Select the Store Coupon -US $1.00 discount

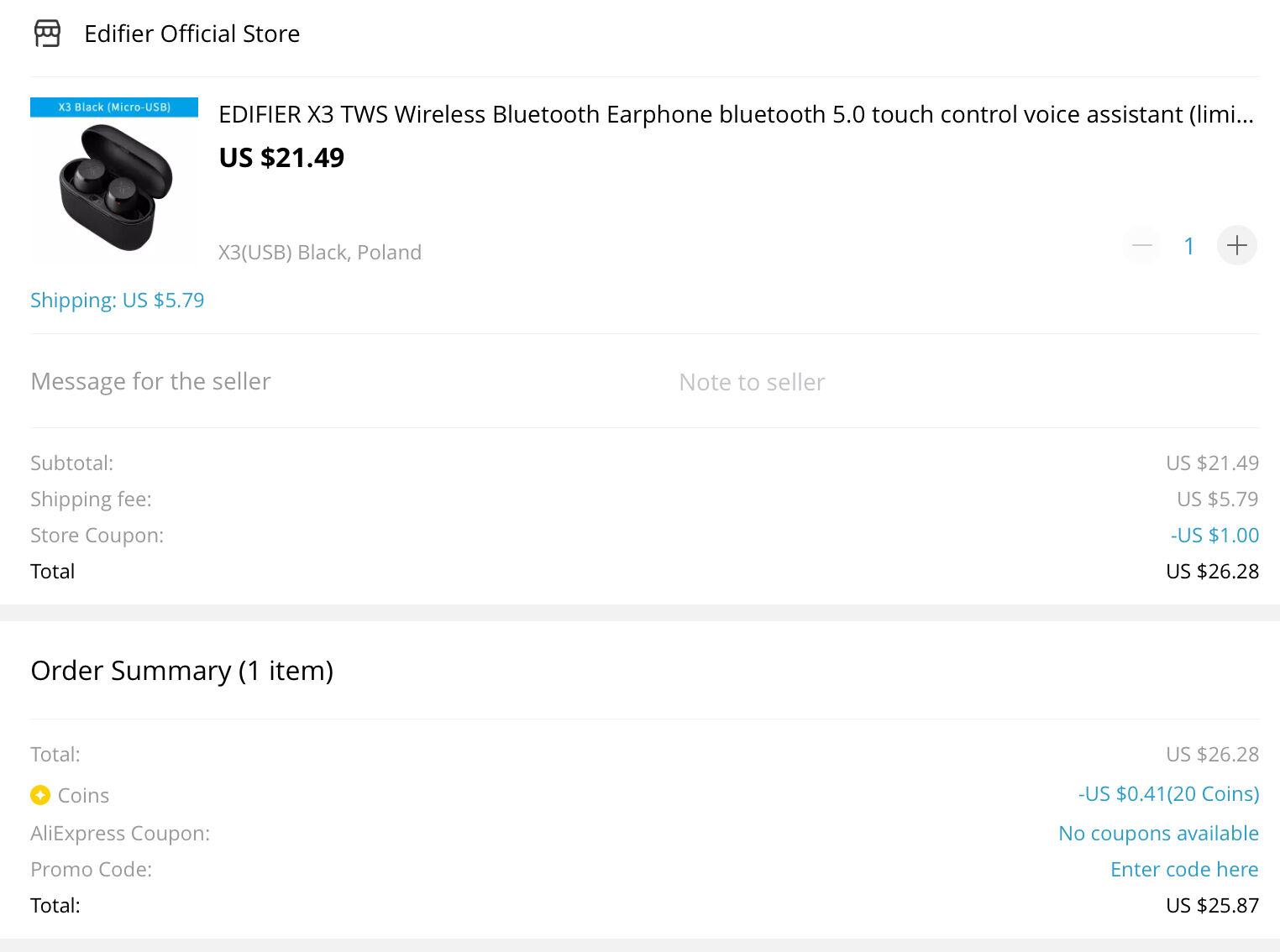click(1214, 535)
